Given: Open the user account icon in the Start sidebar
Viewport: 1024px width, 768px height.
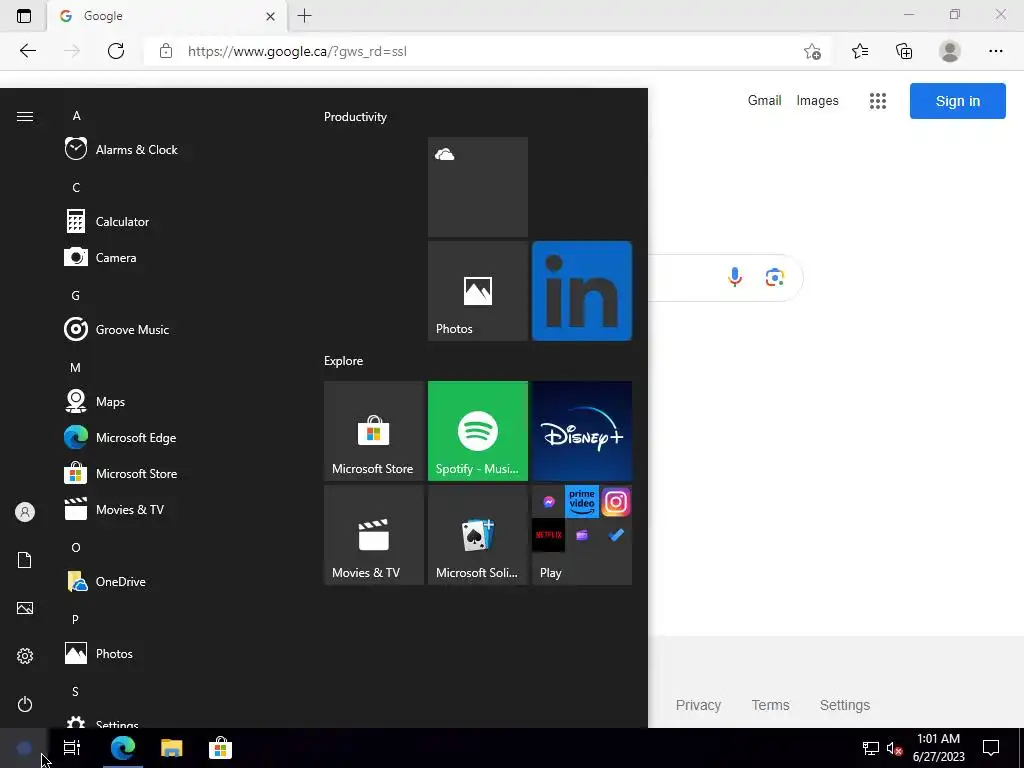Looking at the screenshot, I should (x=25, y=512).
